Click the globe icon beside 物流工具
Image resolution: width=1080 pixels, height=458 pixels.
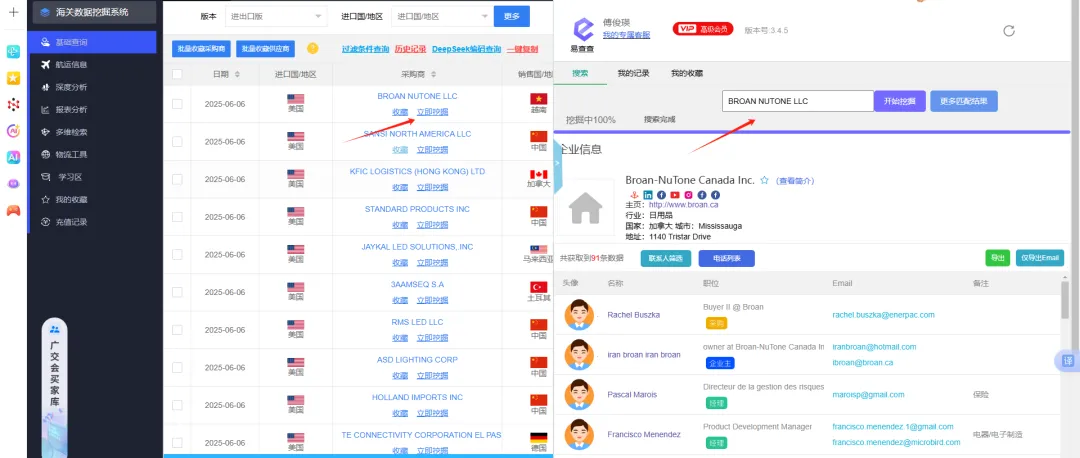[x=45, y=154]
